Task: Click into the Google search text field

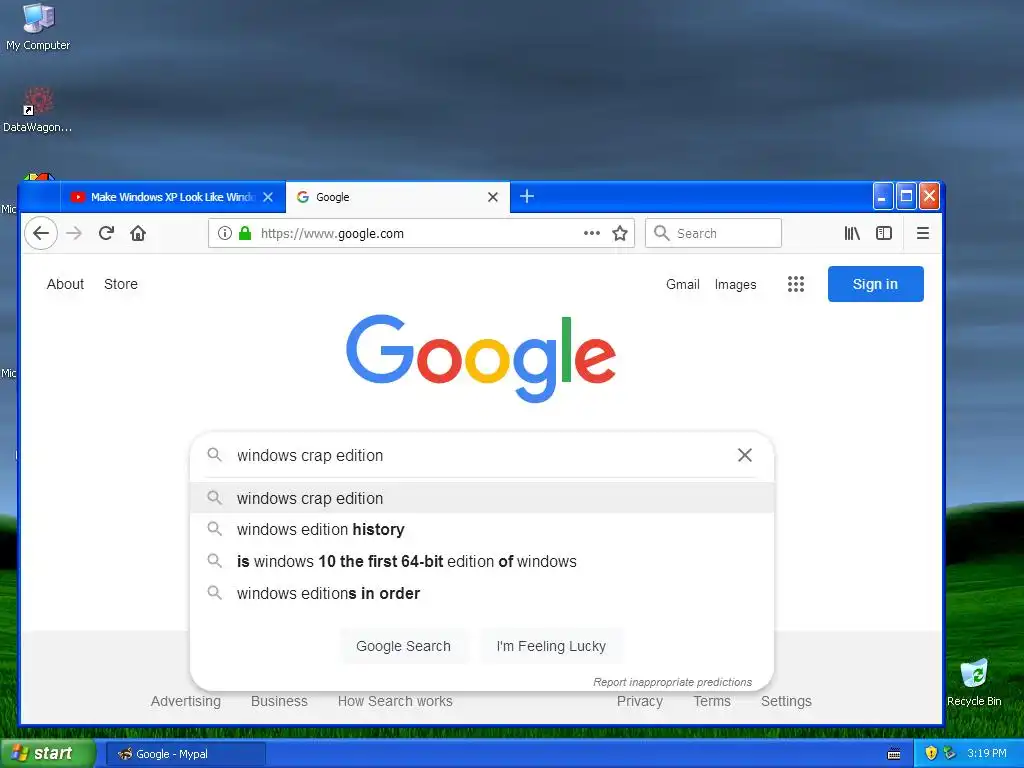Action: [x=480, y=455]
